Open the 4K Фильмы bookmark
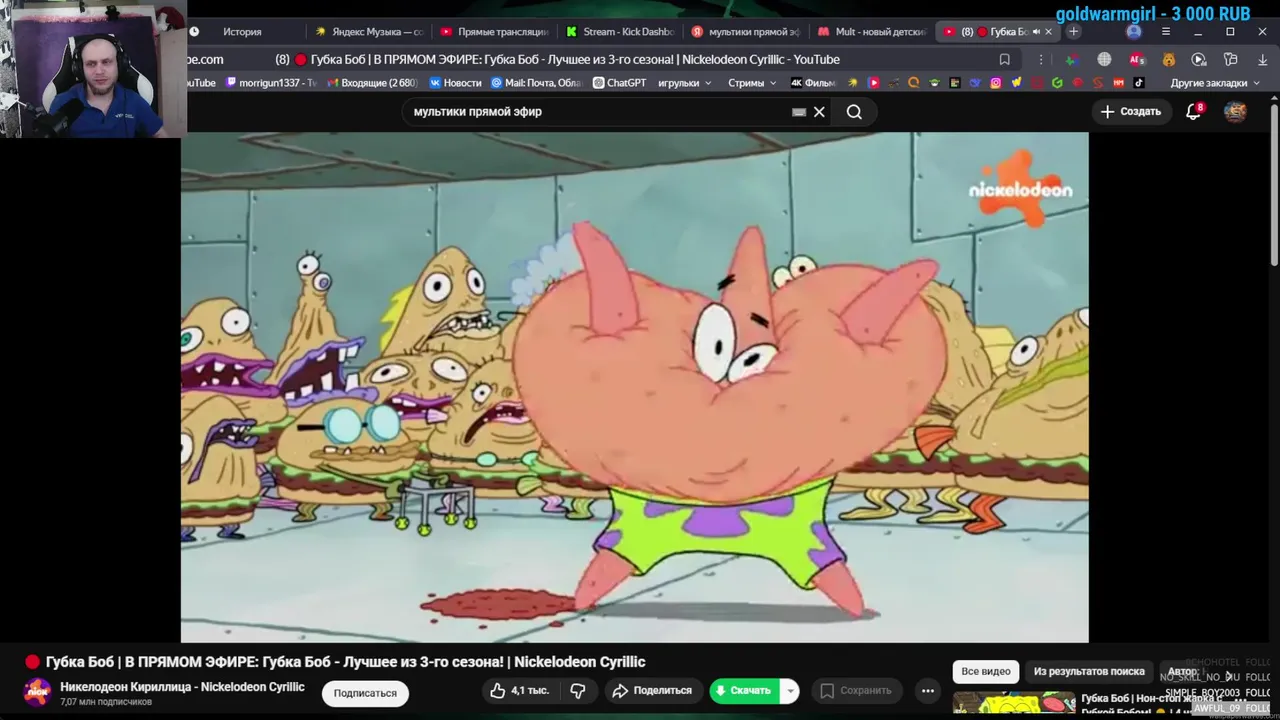This screenshot has height=720, width=1280. click(x=812, y=83)
